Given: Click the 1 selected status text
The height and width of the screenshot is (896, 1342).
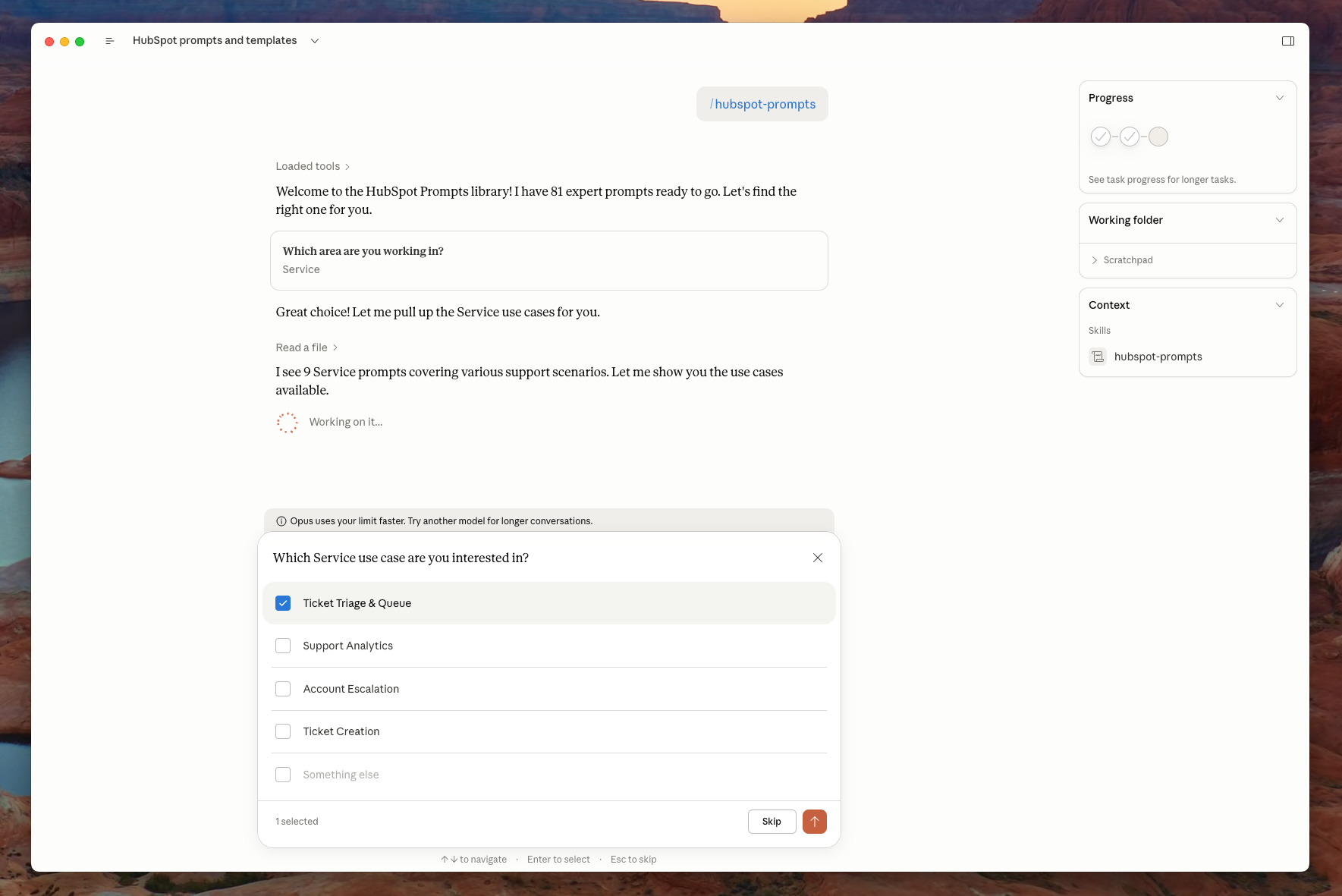Looking at the screenshot, I should [x=297, y=822].
